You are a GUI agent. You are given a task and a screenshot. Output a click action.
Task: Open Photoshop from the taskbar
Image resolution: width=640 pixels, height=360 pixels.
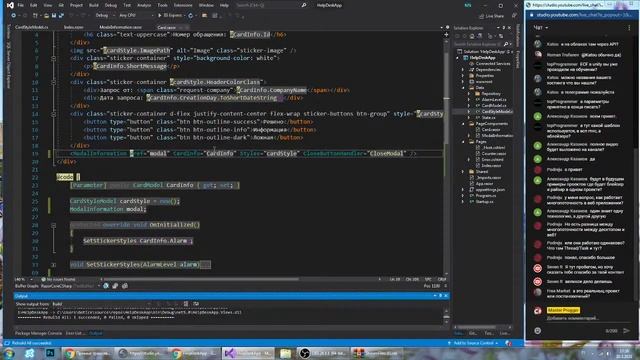[50, 353]
